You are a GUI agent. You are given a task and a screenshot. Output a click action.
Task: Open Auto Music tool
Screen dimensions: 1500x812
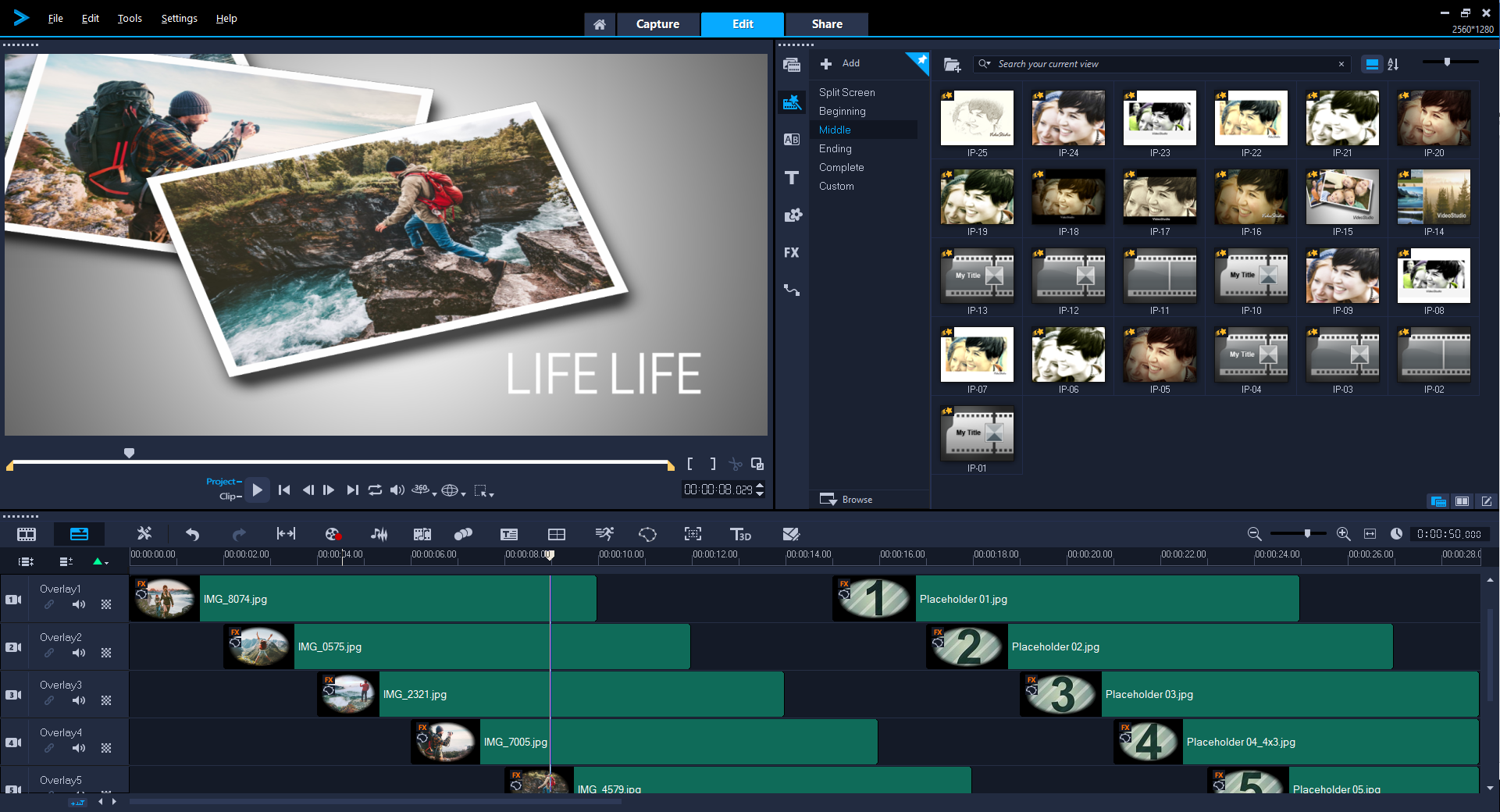coord(422,534)
